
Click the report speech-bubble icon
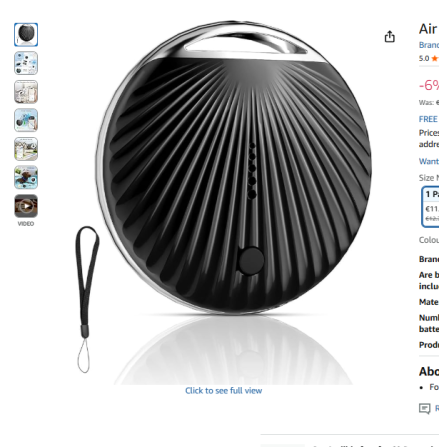click(x=424, y=408)
